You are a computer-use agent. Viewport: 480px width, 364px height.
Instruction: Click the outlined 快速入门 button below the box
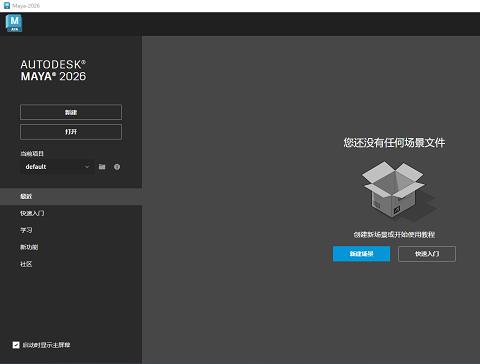tap(427, 254)
